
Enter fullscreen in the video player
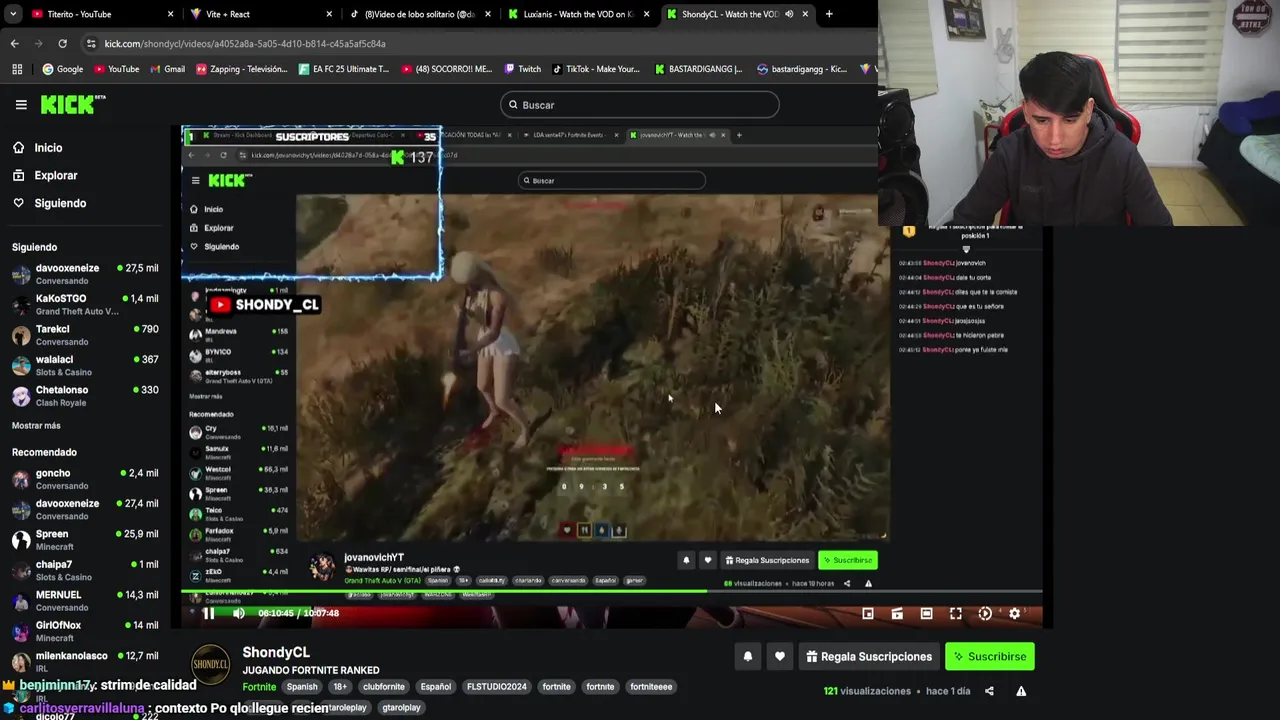(x=955, y=613)
